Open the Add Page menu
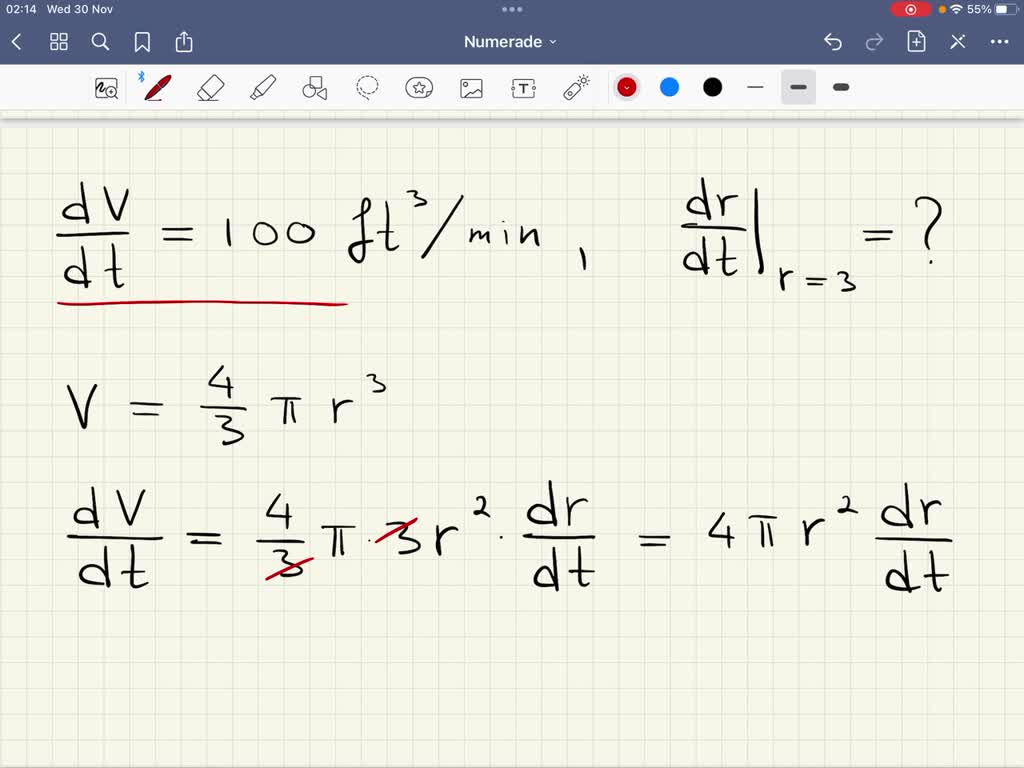 point(916,42)
